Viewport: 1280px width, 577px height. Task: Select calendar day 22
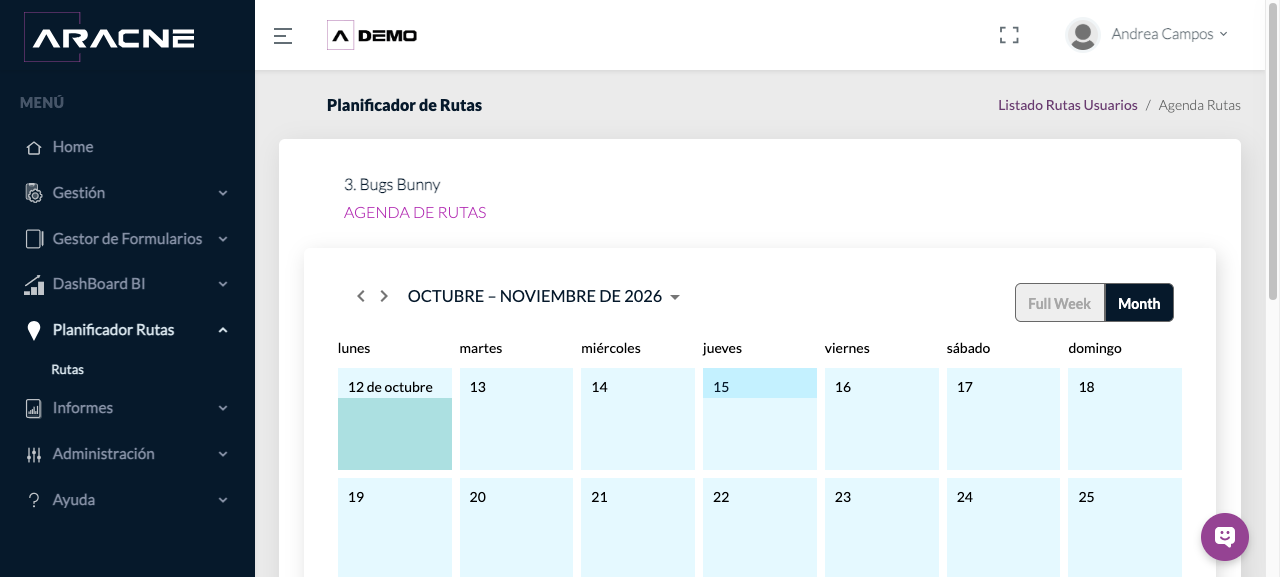pos(760,527)
